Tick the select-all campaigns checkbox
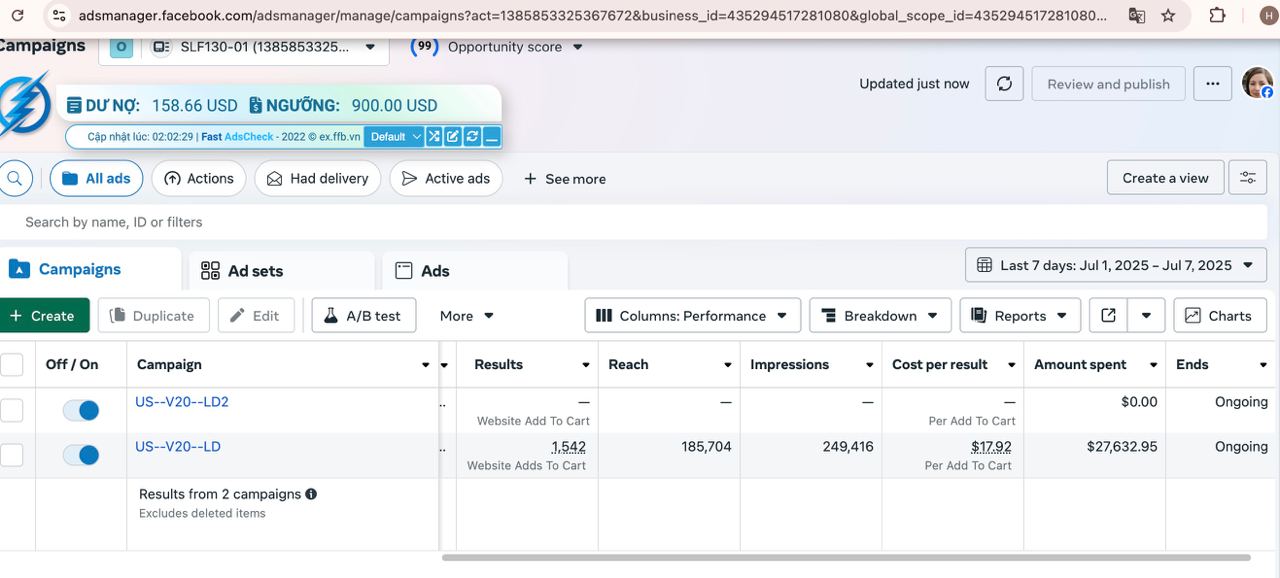 [x=12, y=365]
